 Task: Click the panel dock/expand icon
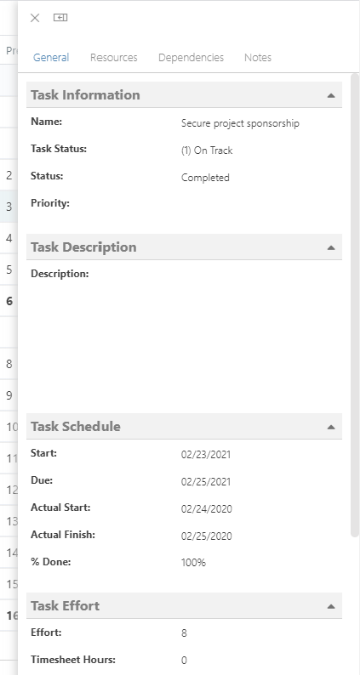click(60, 17)
